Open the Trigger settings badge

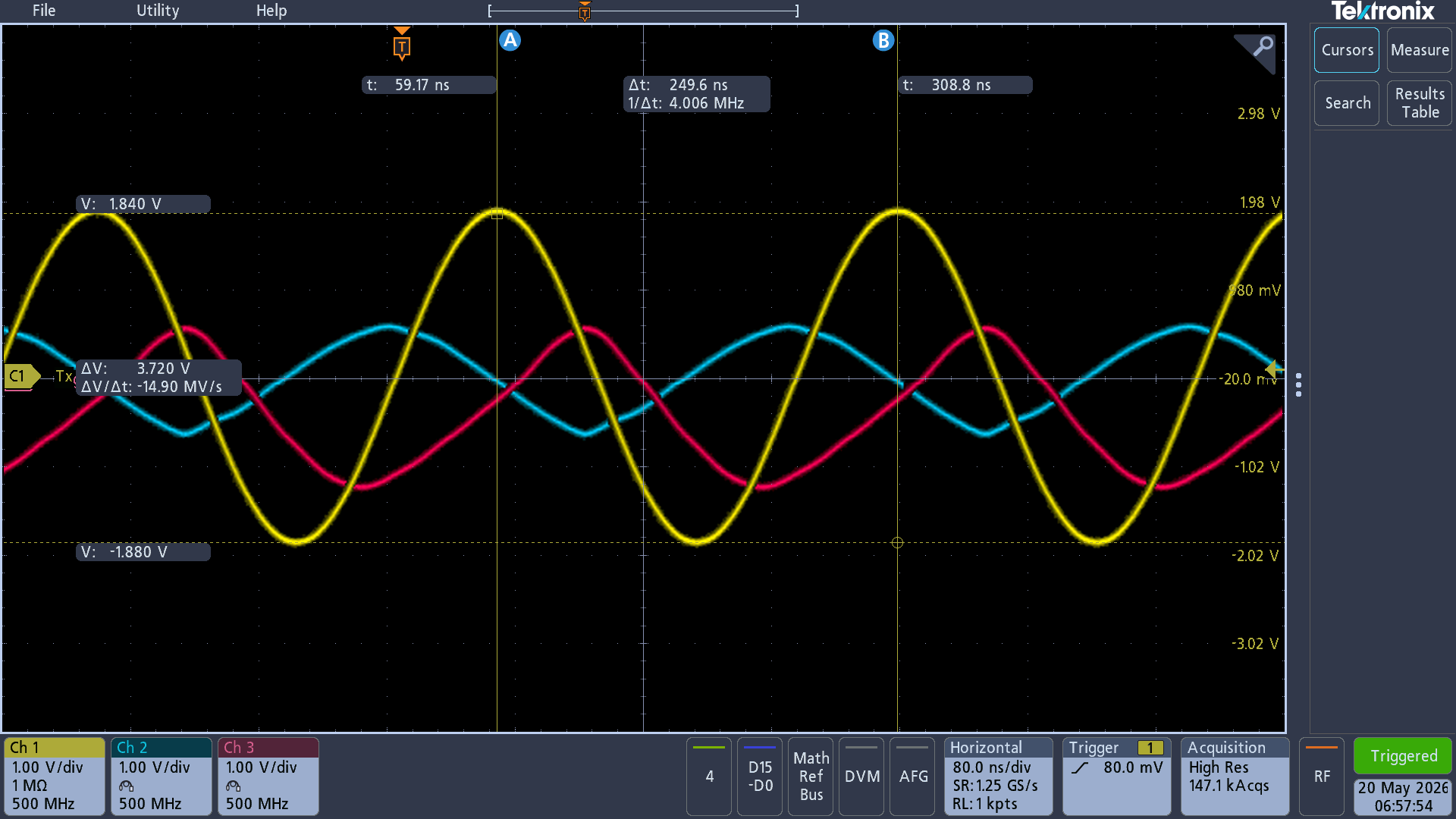(1117, 777)
